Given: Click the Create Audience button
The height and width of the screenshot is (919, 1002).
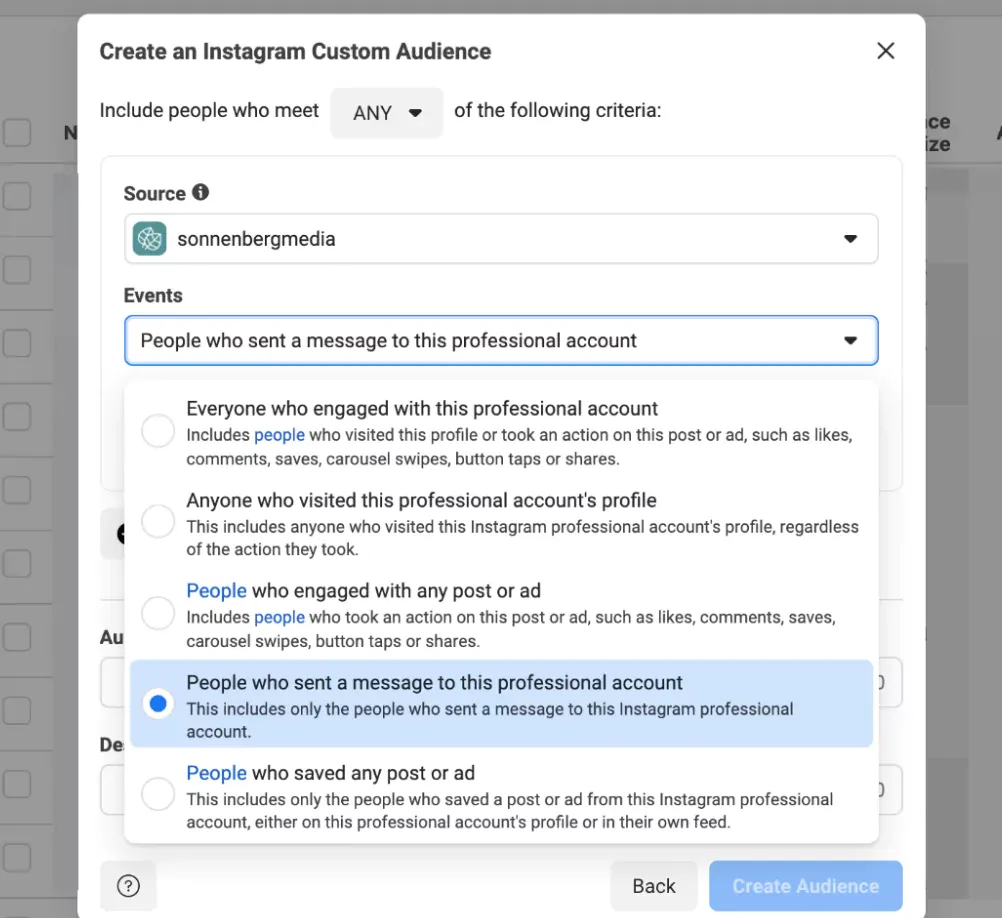Looking at the screenshot, I should click(806, 886).
